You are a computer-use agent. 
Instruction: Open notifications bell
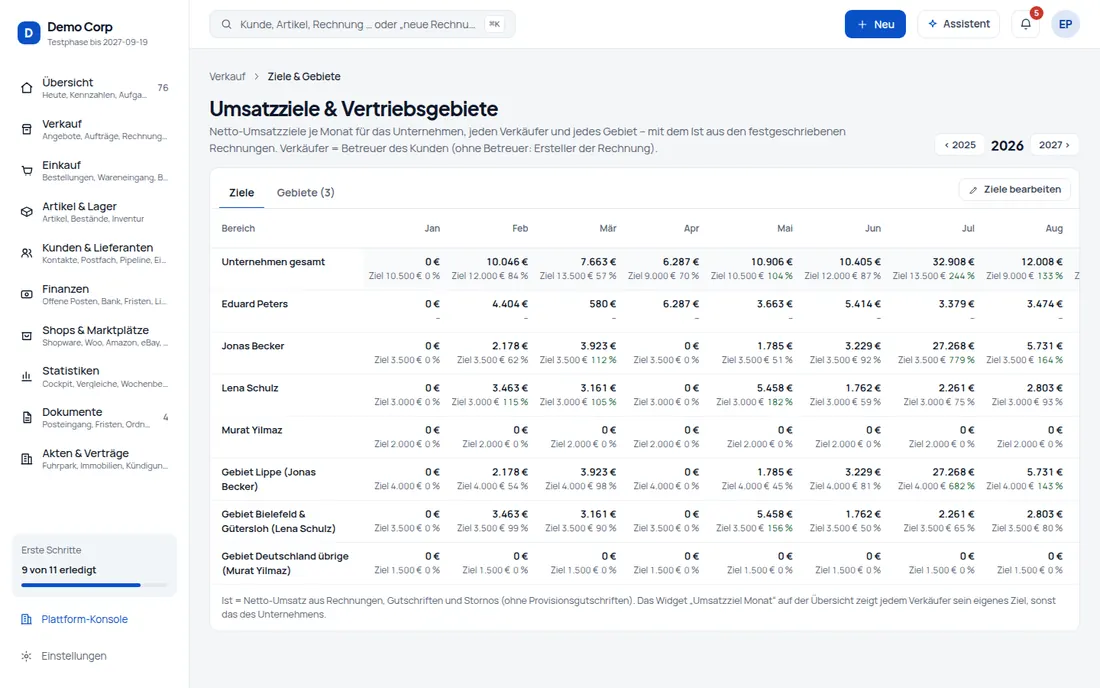point(1026,24)
